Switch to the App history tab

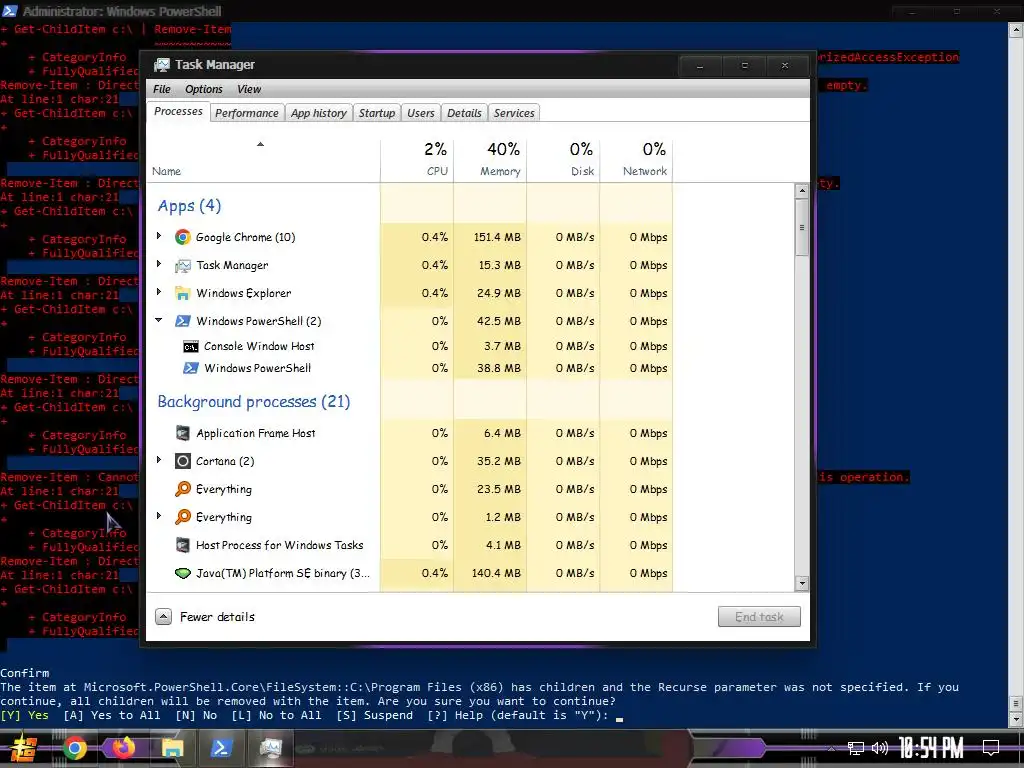[x=319, y=113]
